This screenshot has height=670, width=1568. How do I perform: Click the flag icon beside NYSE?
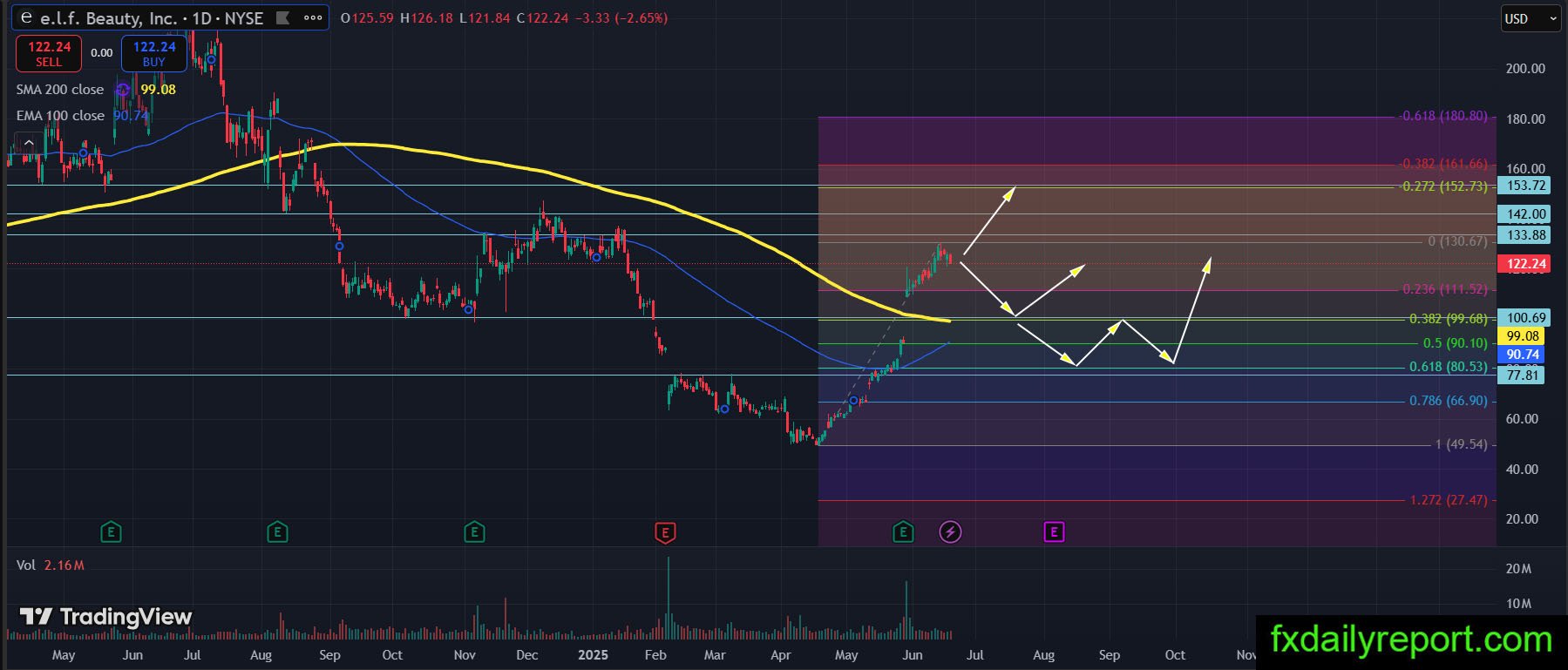(282, 17)
